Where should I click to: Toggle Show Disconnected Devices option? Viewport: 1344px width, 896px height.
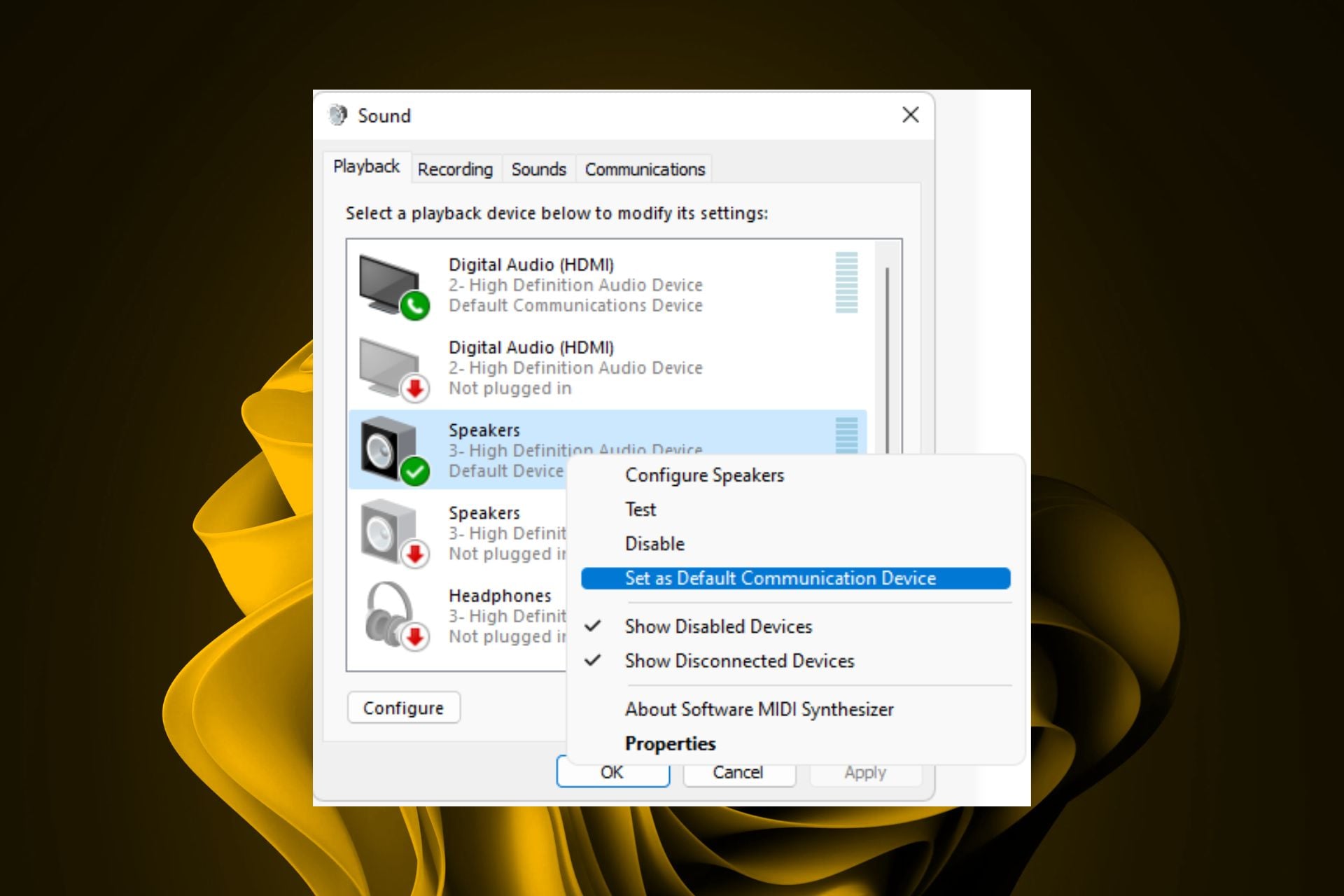(x=739, y=661)
